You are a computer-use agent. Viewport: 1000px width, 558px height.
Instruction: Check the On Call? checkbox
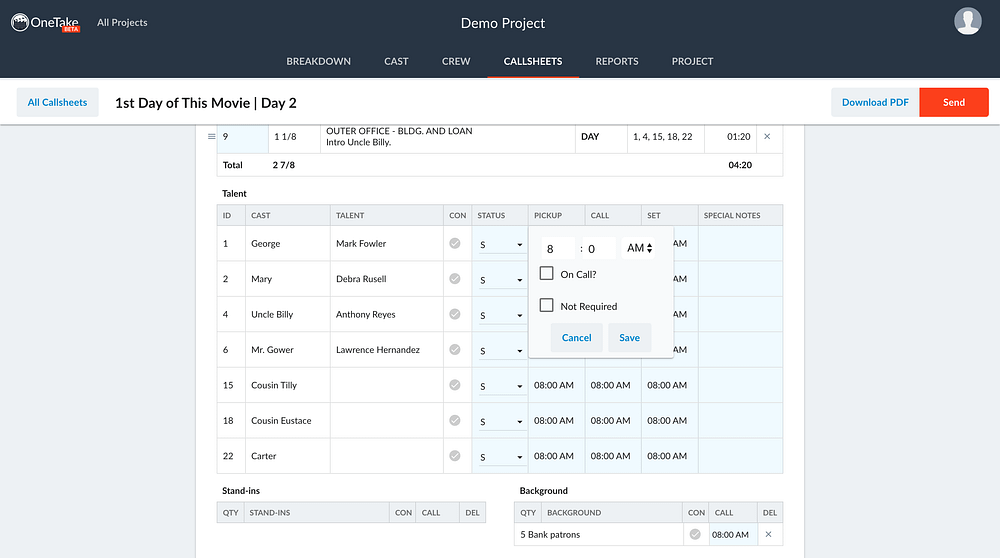[x=547, y=274]
